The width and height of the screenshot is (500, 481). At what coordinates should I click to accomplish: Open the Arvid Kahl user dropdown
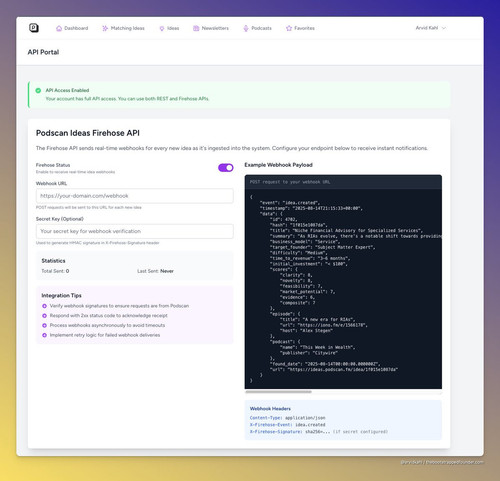point(430,28)
